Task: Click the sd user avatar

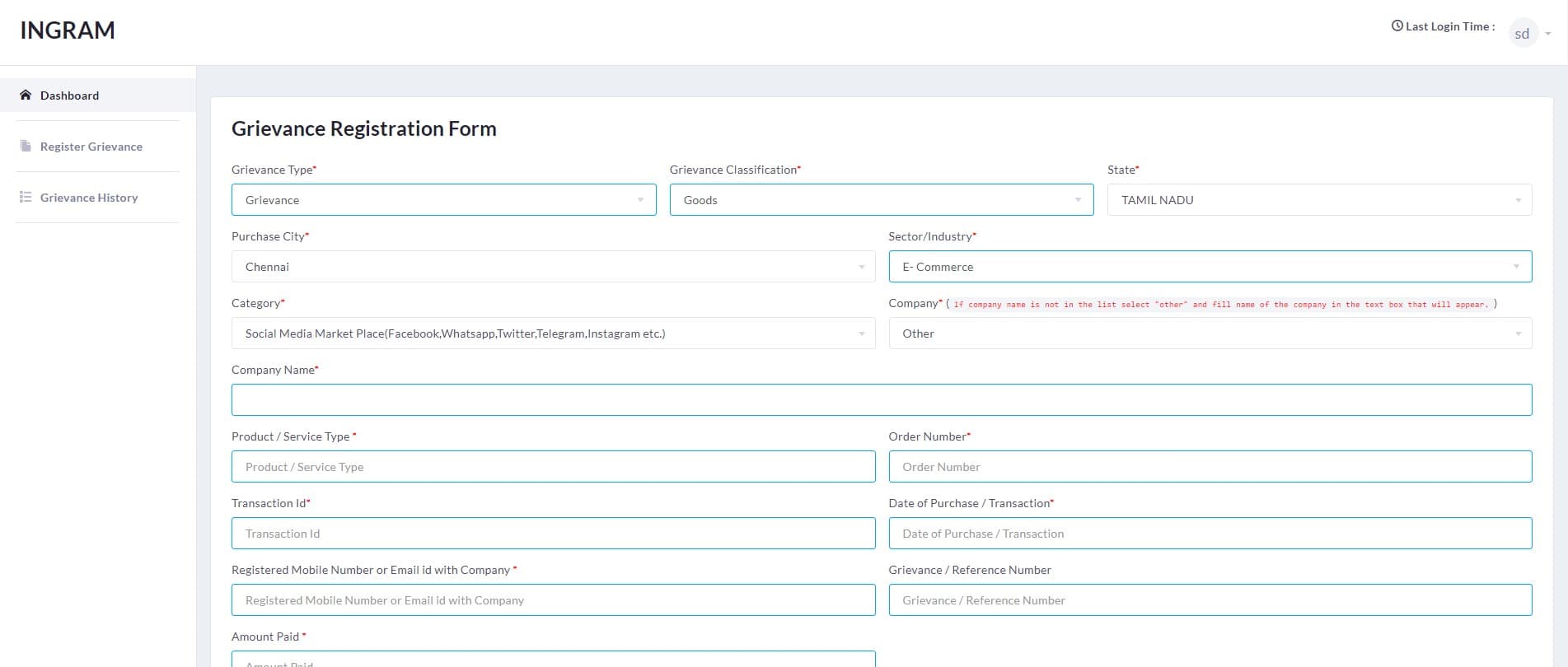Action: 1522,33
